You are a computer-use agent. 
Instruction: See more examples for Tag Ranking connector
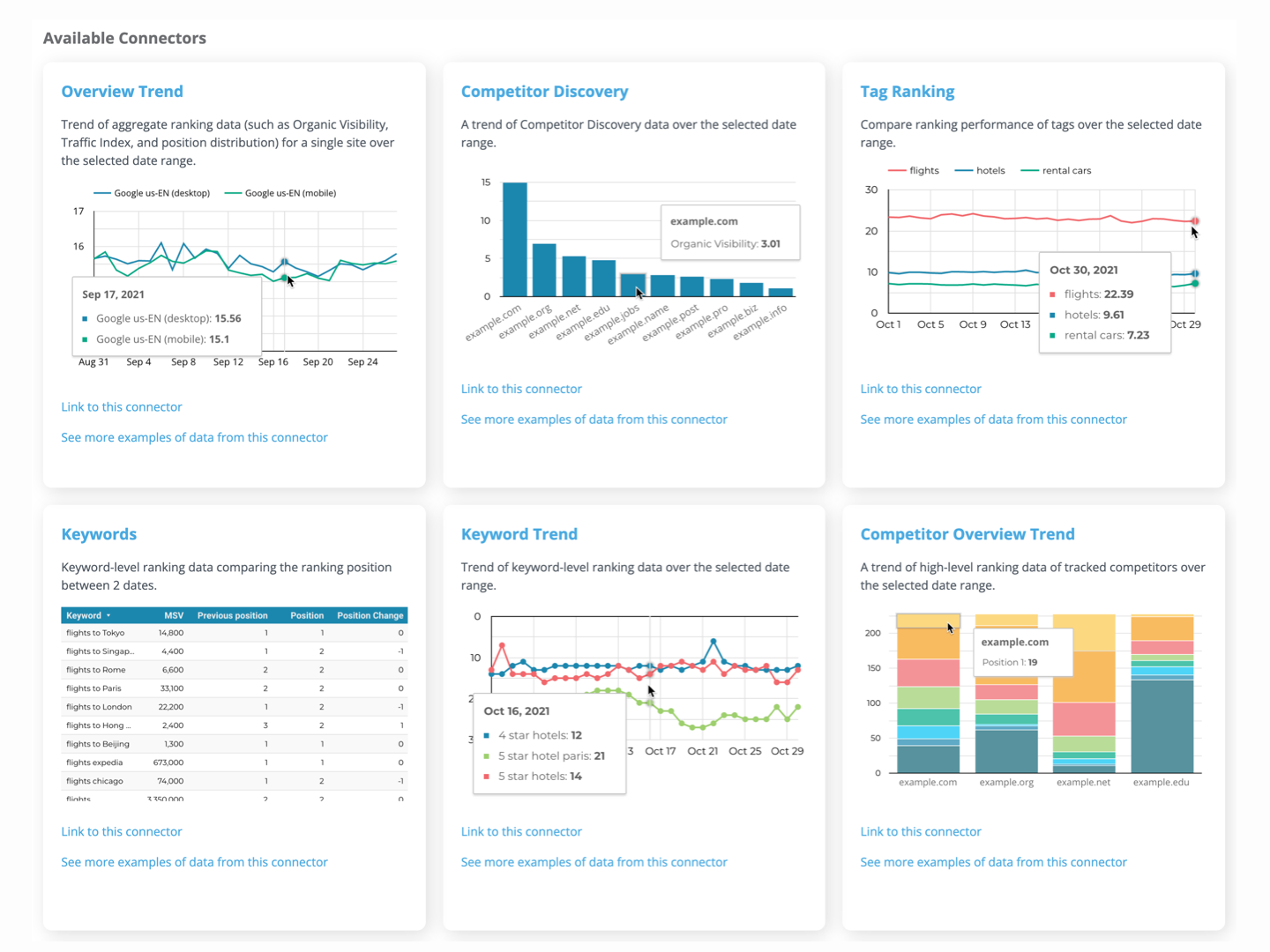pyautogui.click(x=993, y=420)
